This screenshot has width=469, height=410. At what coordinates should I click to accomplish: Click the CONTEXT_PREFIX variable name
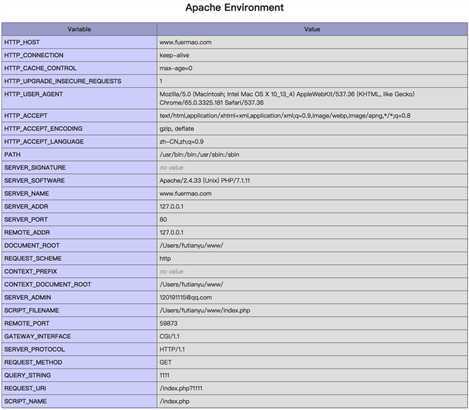(31, 272)
